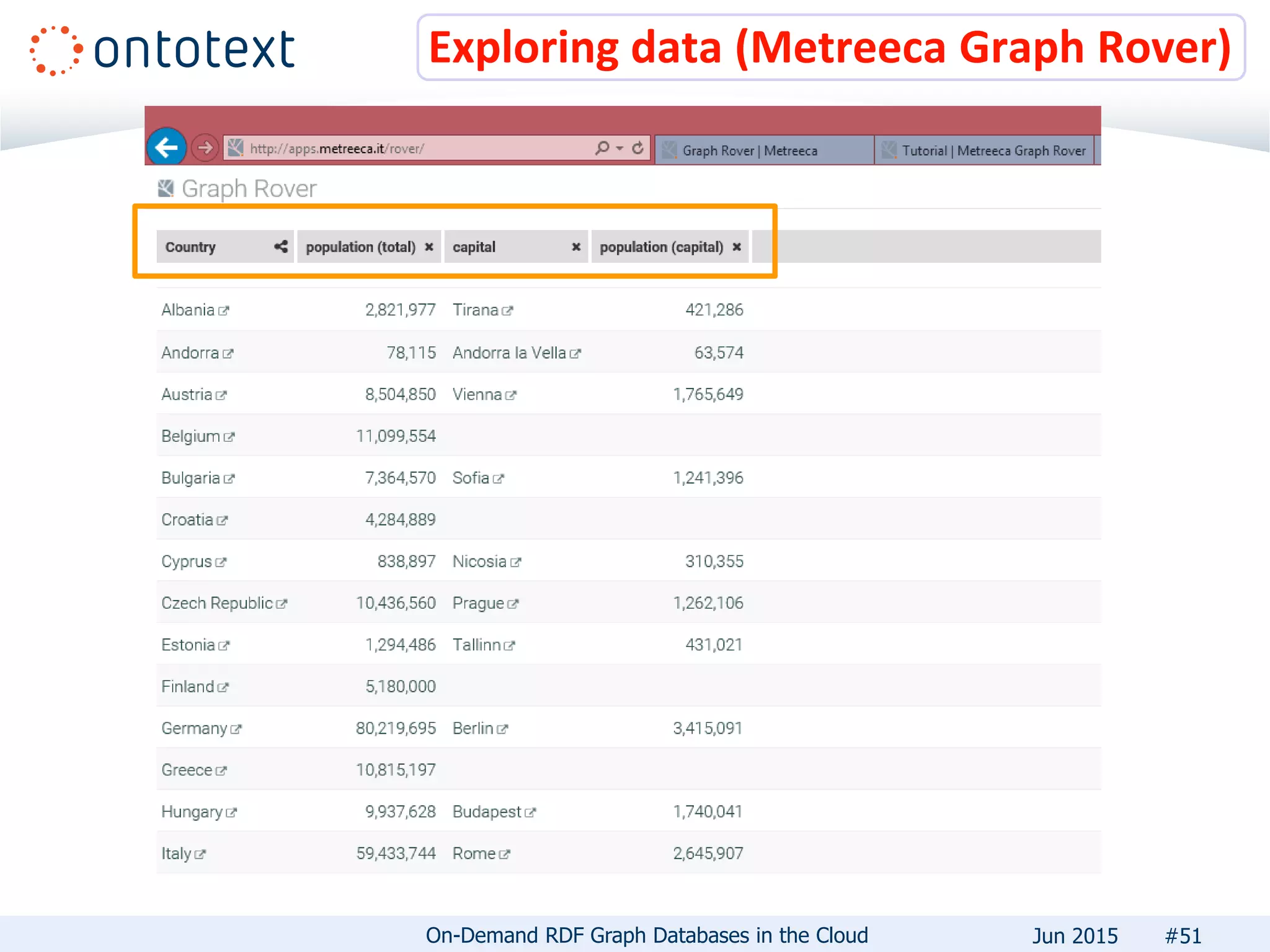
Task: Click the Greece country link
Action: [187, 770]
